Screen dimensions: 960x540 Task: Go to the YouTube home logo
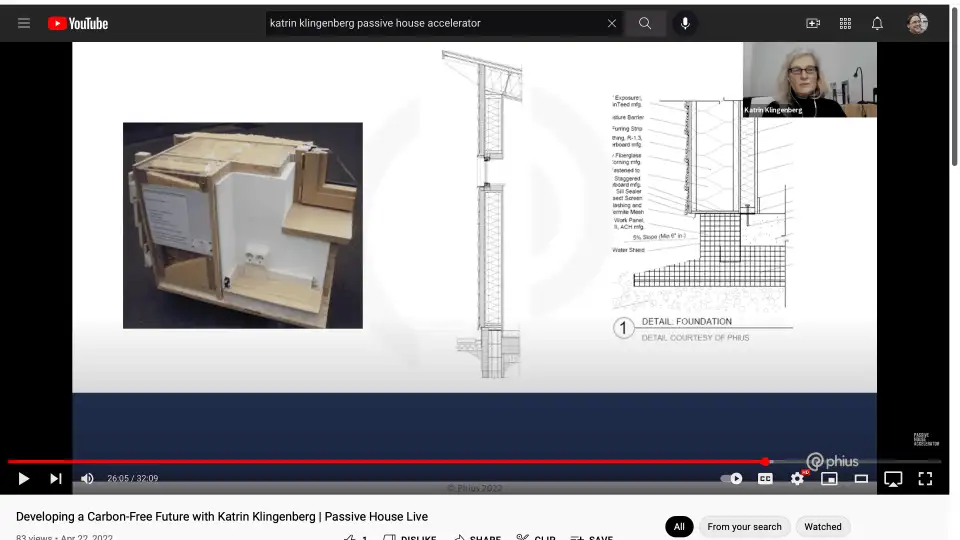78,23
